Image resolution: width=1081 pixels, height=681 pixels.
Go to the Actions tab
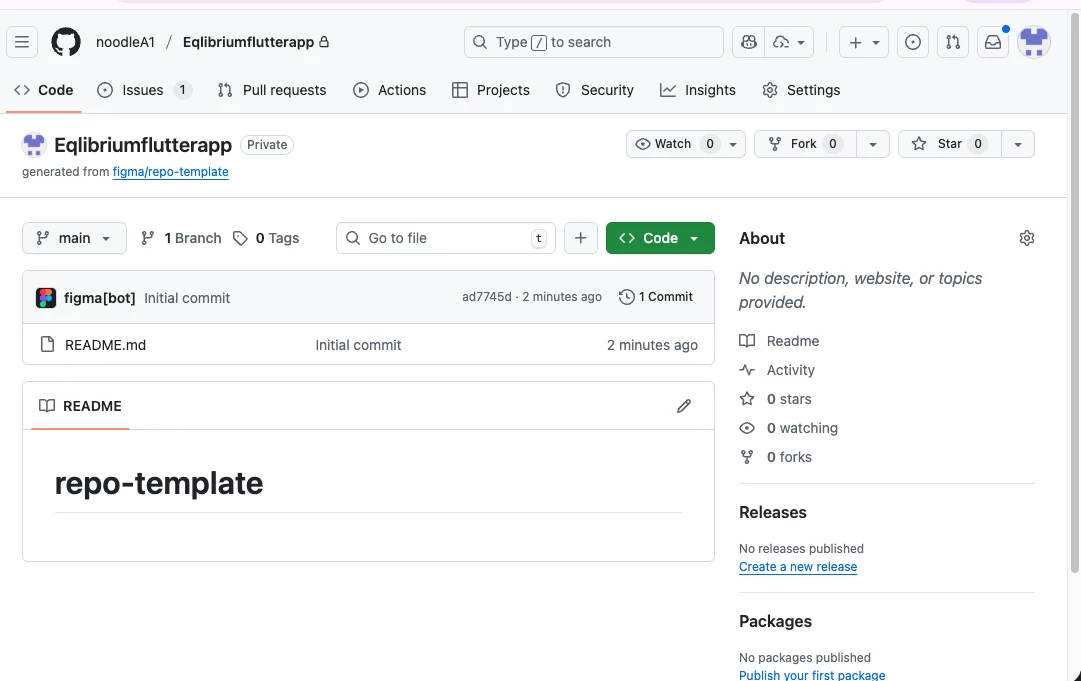[390, 90]
